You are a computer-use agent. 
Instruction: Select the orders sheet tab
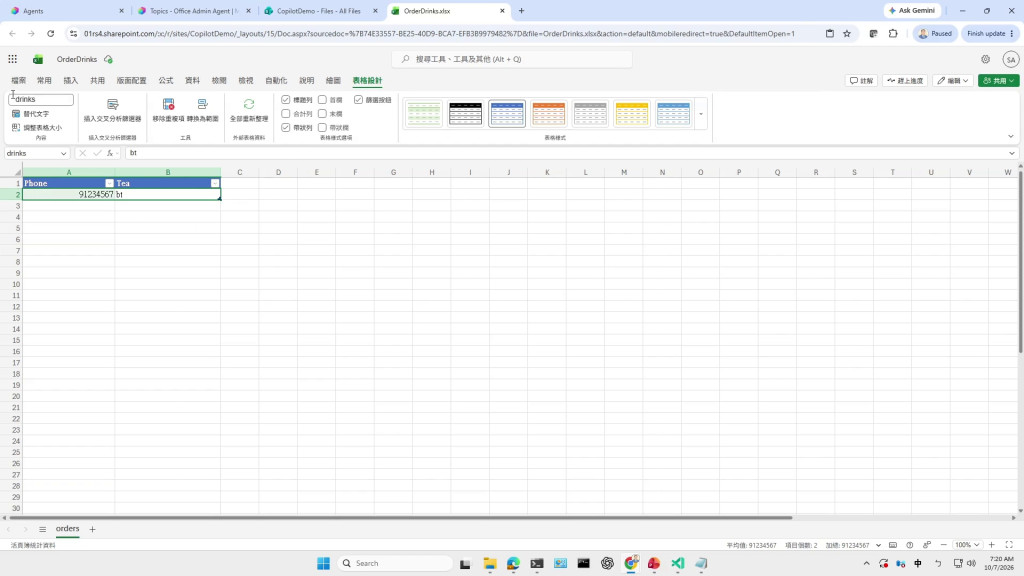[x=67, y=529]
